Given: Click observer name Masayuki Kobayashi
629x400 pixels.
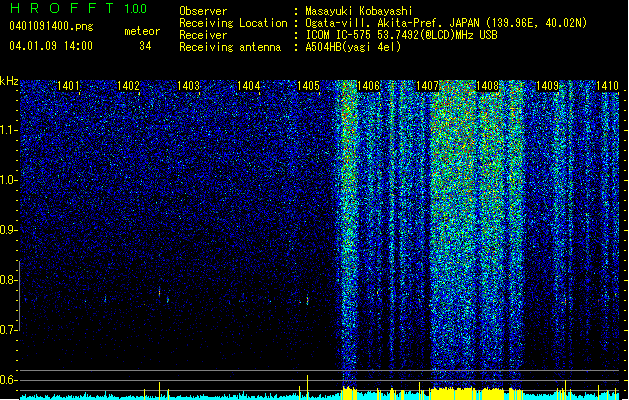Looking at the screenshot, I should (359, 11).
